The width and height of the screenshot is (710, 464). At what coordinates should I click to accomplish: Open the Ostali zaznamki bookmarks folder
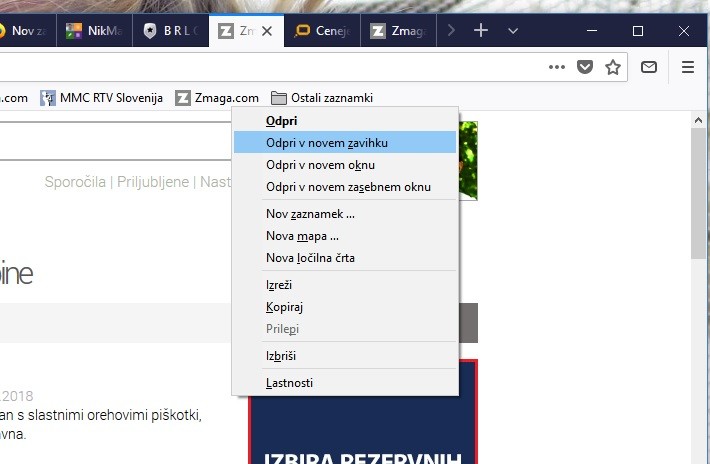pyautogui.click(x=322, y=98)
